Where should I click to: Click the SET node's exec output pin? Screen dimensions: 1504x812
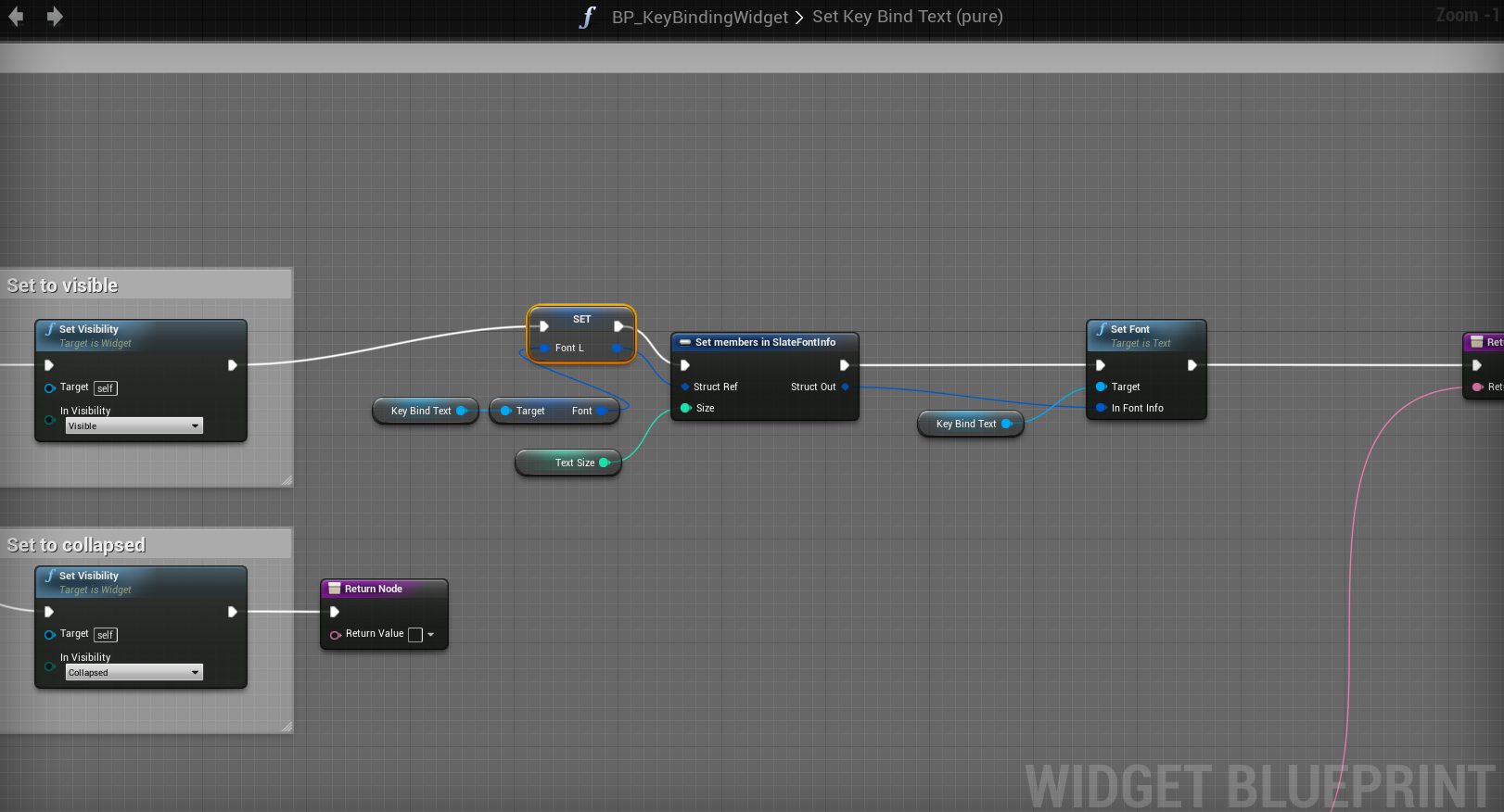[x=618, y=326]
